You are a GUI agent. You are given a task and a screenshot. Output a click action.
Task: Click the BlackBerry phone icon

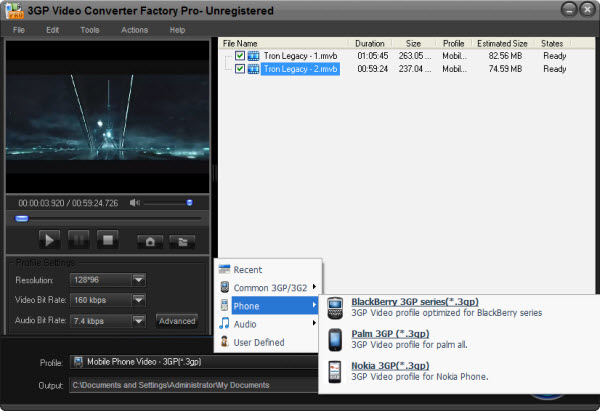335,308
